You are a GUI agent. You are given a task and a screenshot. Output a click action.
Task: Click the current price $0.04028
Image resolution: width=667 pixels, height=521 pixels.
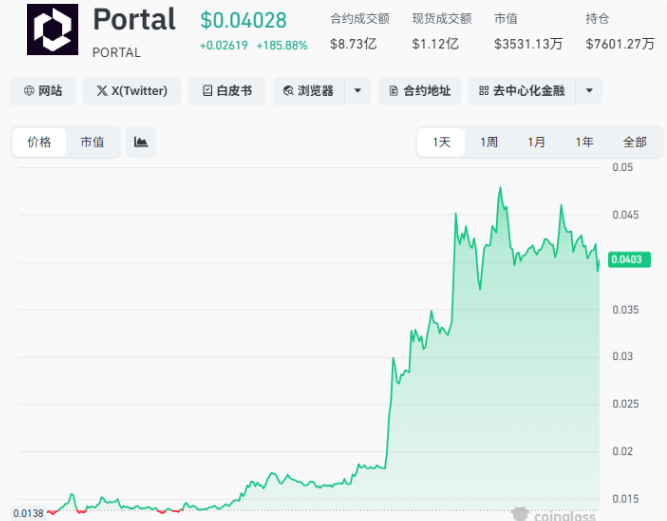[244, 20]
